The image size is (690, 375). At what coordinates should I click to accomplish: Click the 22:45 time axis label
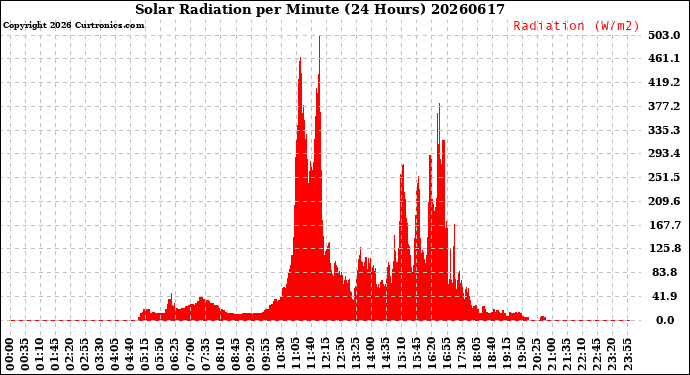pyautogui.click(x=597, y=355)
